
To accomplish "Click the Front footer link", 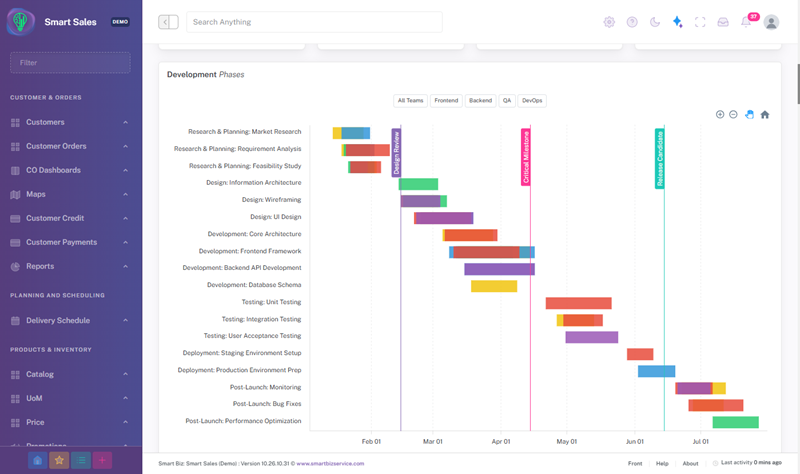I will pos(635,463).
